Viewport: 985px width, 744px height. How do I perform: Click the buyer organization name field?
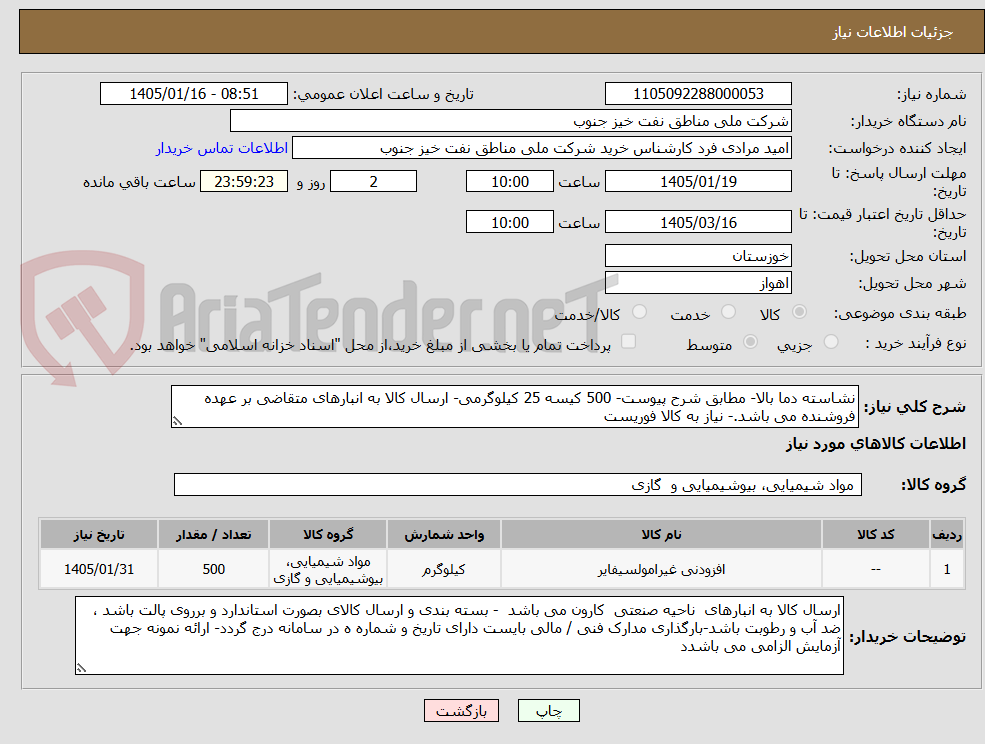pyautogui.click(x=511, y=121)
